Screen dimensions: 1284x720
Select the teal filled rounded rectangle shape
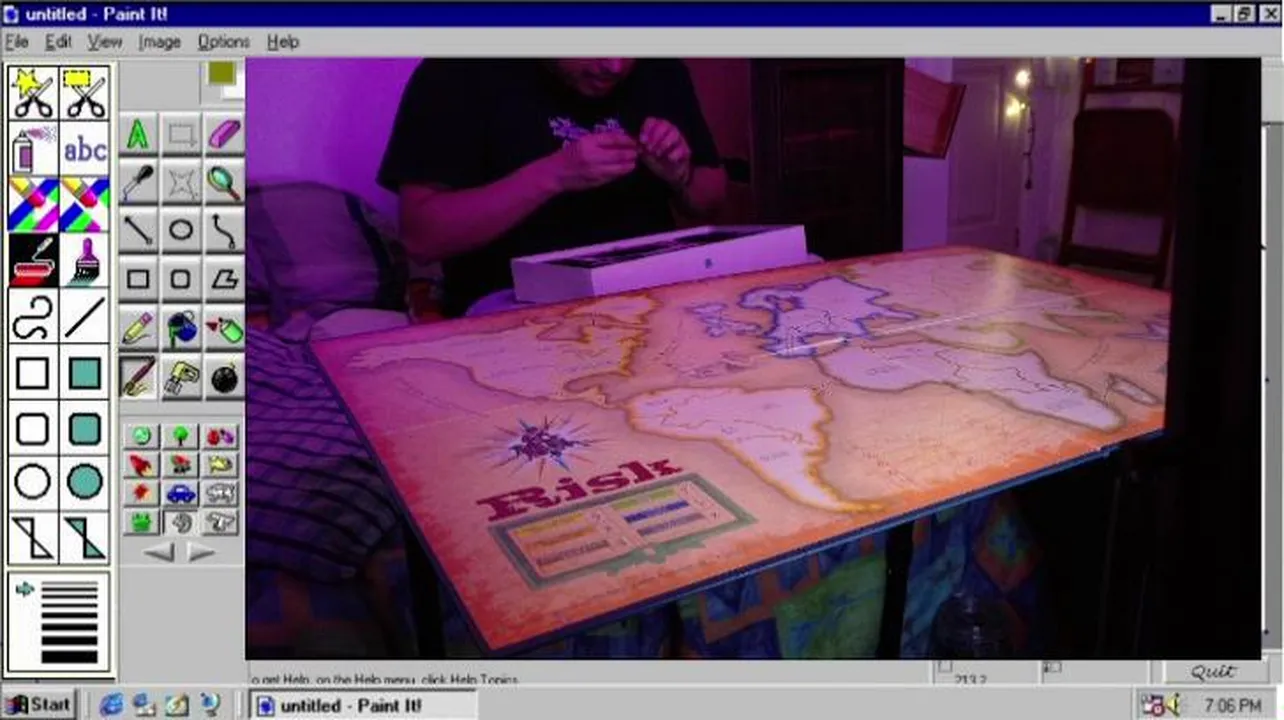pyautogui.click(x=85, y=429)
